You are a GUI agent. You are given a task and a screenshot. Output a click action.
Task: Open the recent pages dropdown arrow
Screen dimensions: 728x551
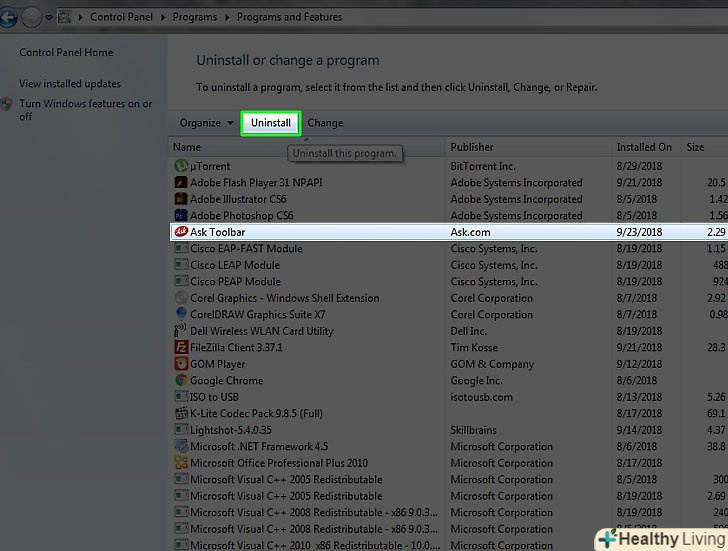(48, 18)
